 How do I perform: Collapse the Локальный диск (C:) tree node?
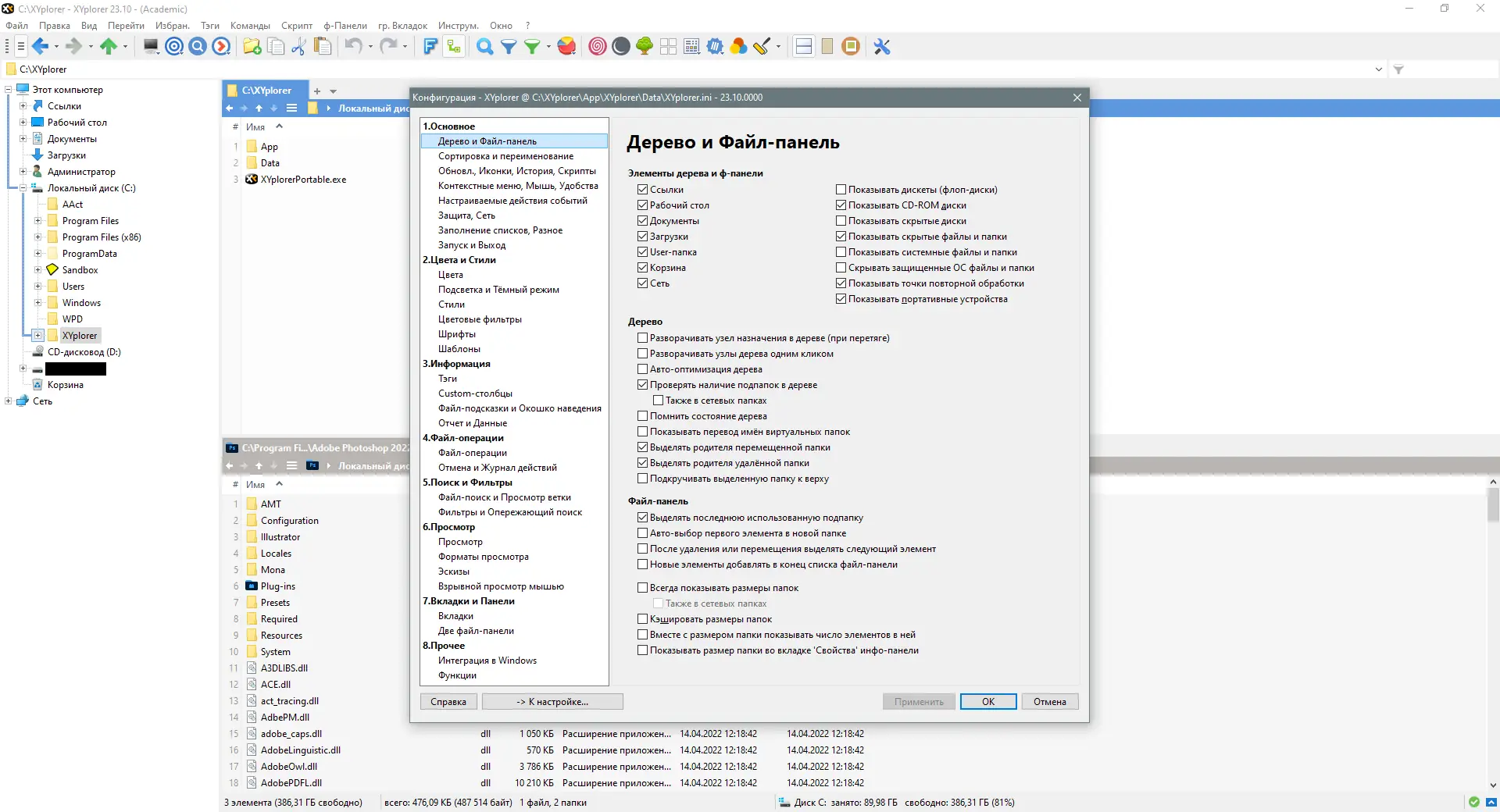(23, 188)
